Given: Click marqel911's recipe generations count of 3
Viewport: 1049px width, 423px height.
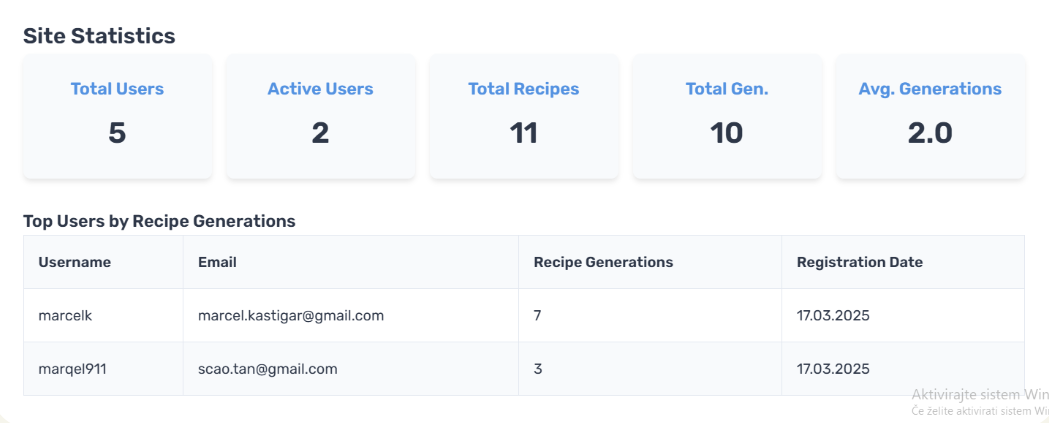Looking at the screenshot, I should 538,369.
